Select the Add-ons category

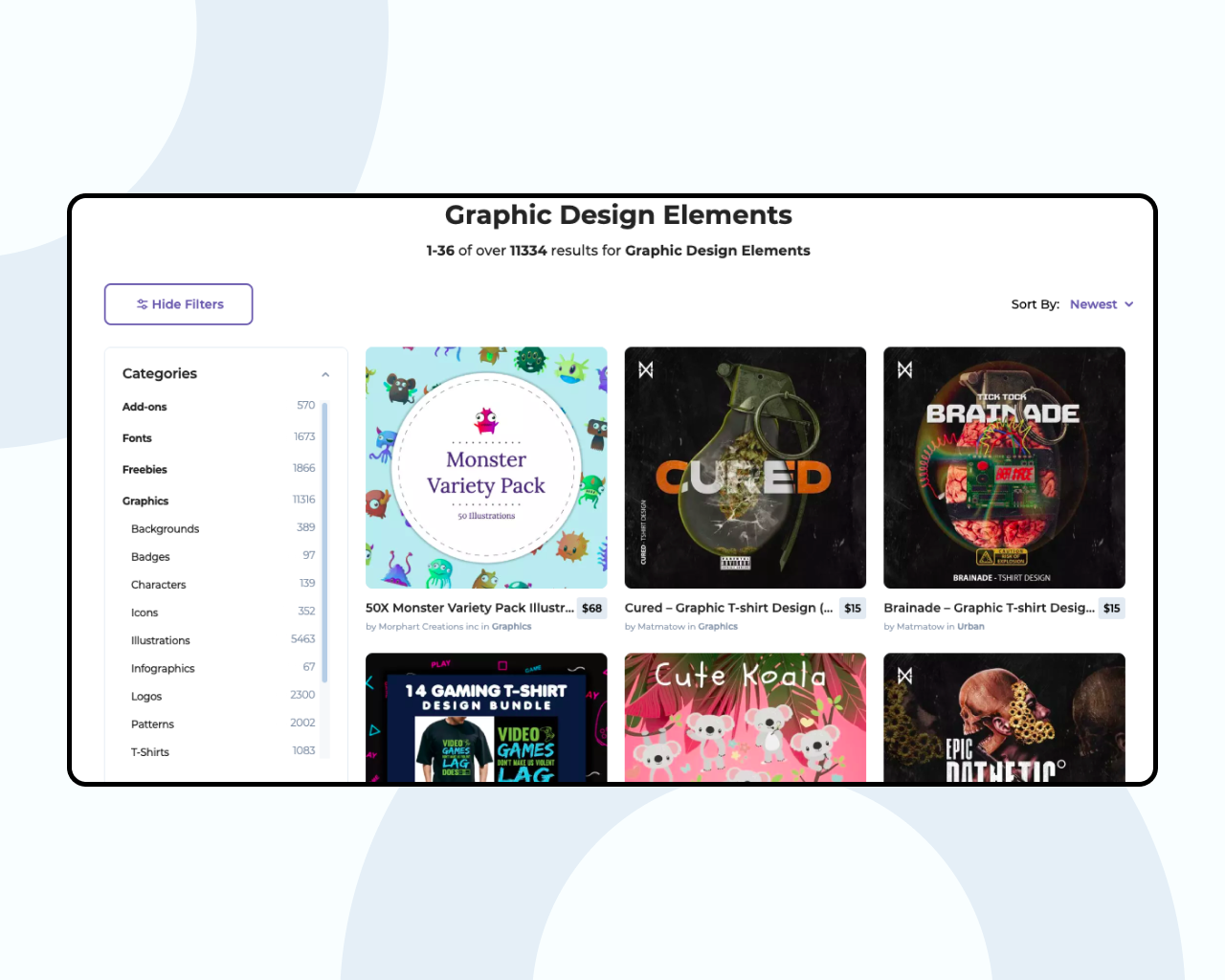pyautogui.click(x=145, y=407)
